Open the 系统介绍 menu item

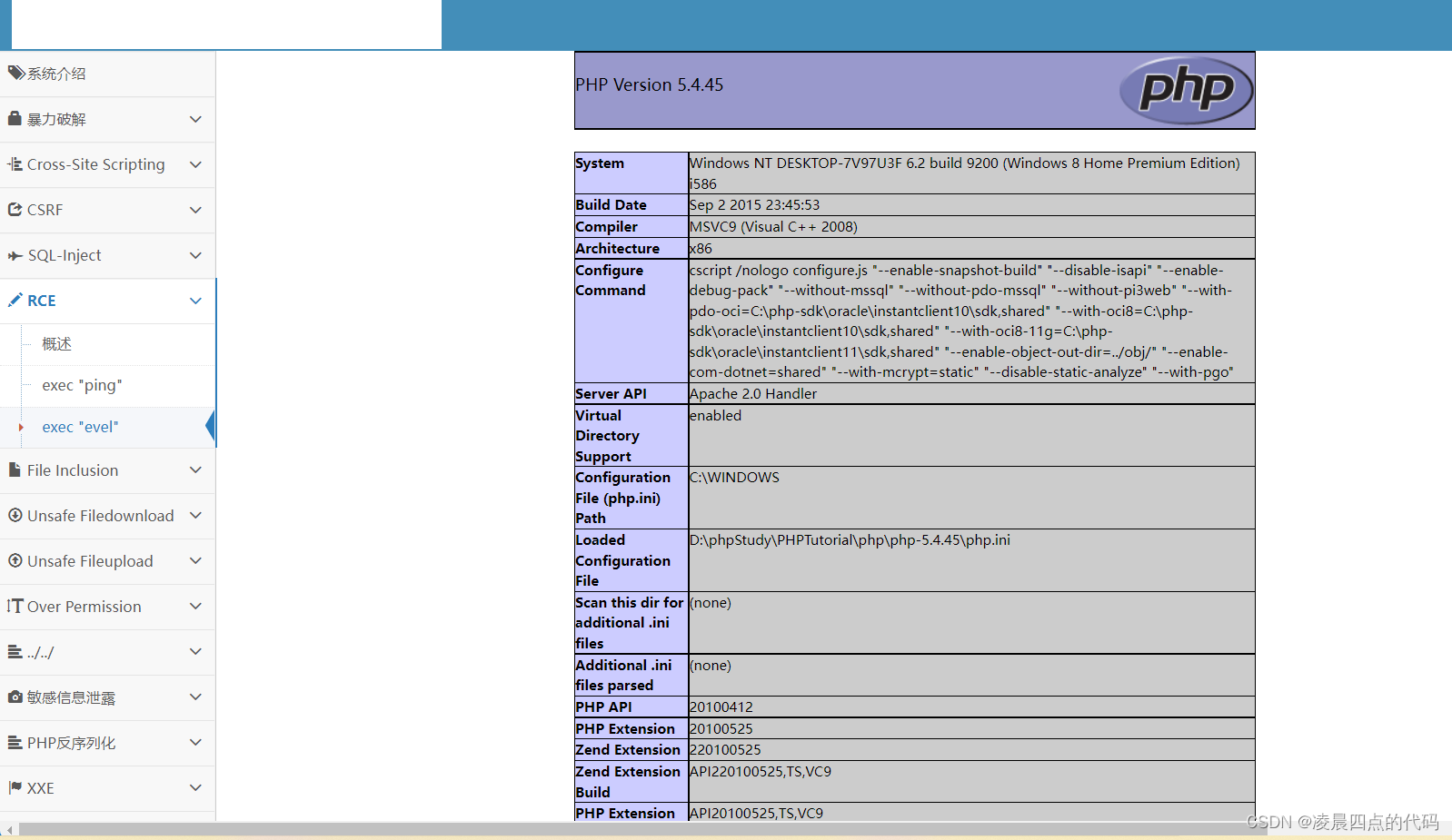(107, 74)
